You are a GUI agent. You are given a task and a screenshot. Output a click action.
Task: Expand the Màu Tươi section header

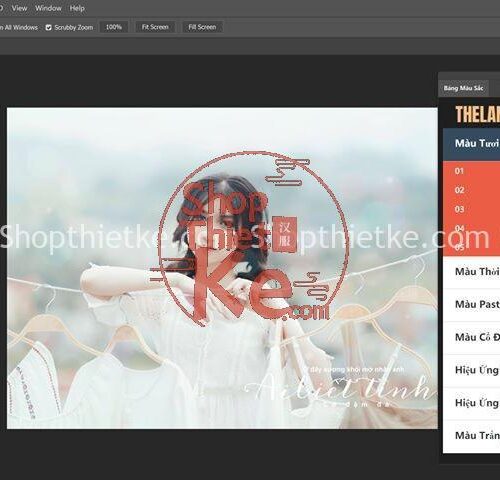472,143
